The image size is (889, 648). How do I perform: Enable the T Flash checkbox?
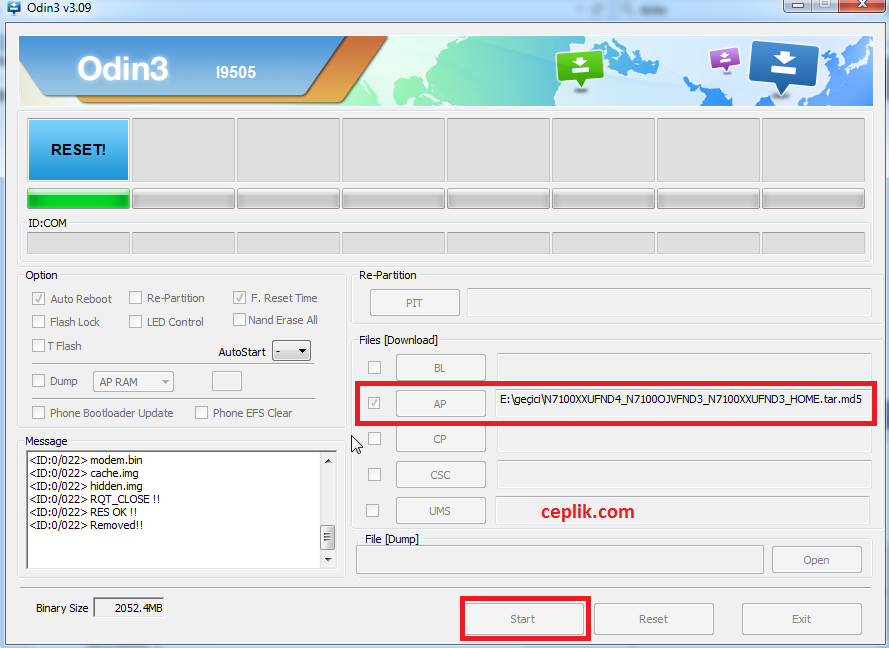click(x=39, y=345)
